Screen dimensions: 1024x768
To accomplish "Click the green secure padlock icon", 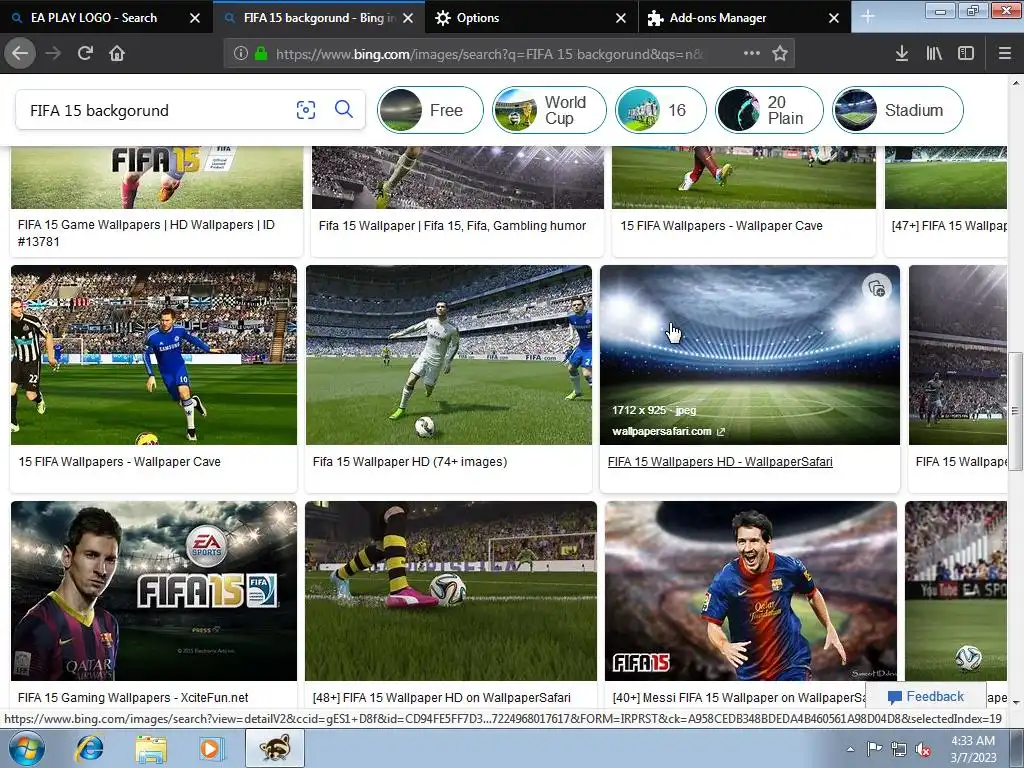I will click(261, 54).
